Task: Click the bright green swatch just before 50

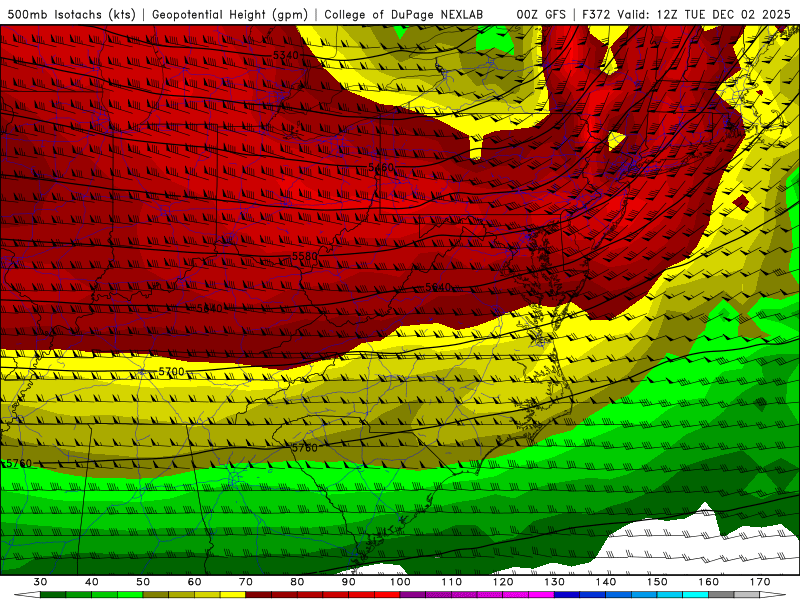Action: pos(130,595)
